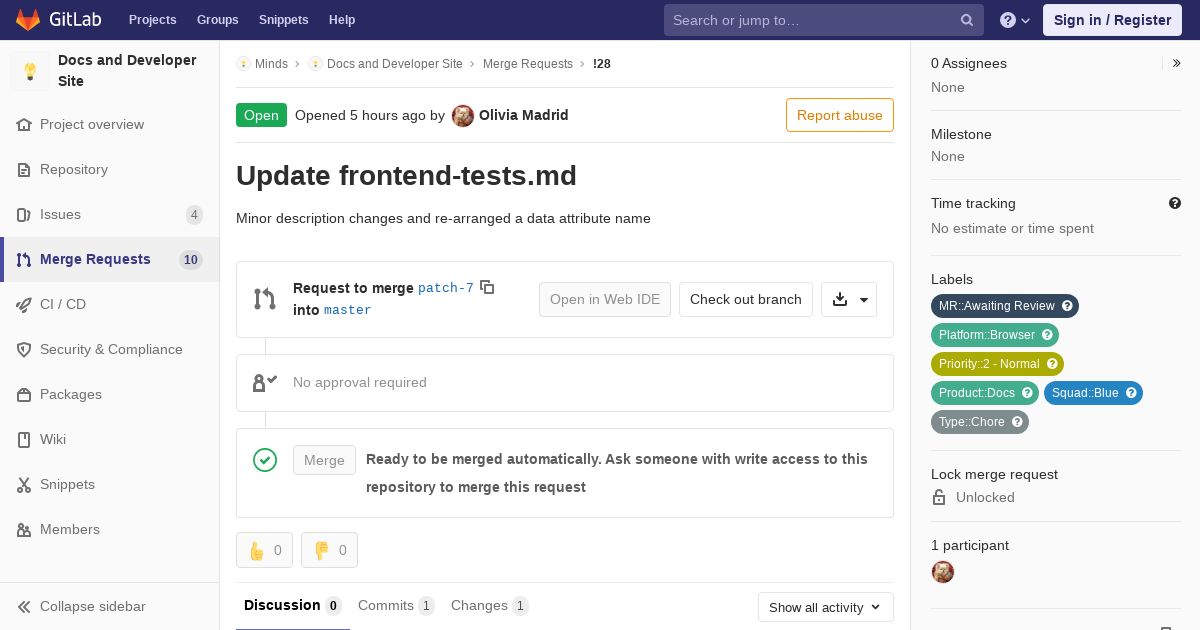Click the GitLab fox logo
Image resolution: width=1200 pixels, height=630 pixels.
(29, 20)
